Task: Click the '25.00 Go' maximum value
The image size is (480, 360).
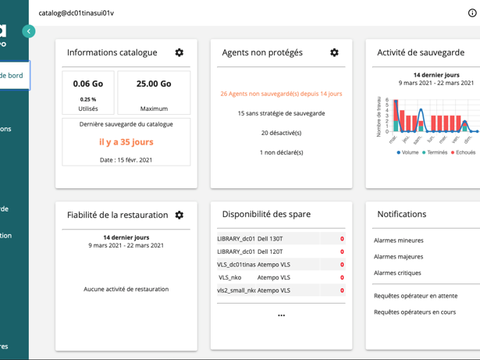Action: pyautogui.click(x=154, y=84)
